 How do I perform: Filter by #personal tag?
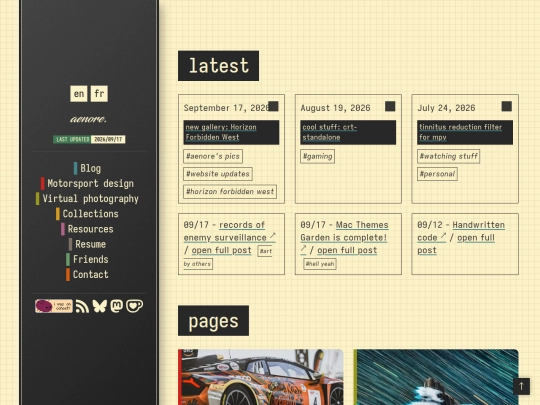(437, 174)
